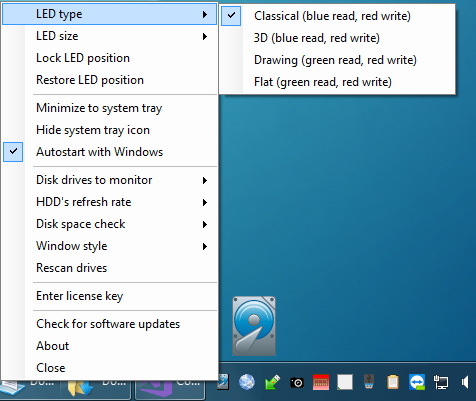Select 3D (blue read, red write) LED type

pos(337,38)
